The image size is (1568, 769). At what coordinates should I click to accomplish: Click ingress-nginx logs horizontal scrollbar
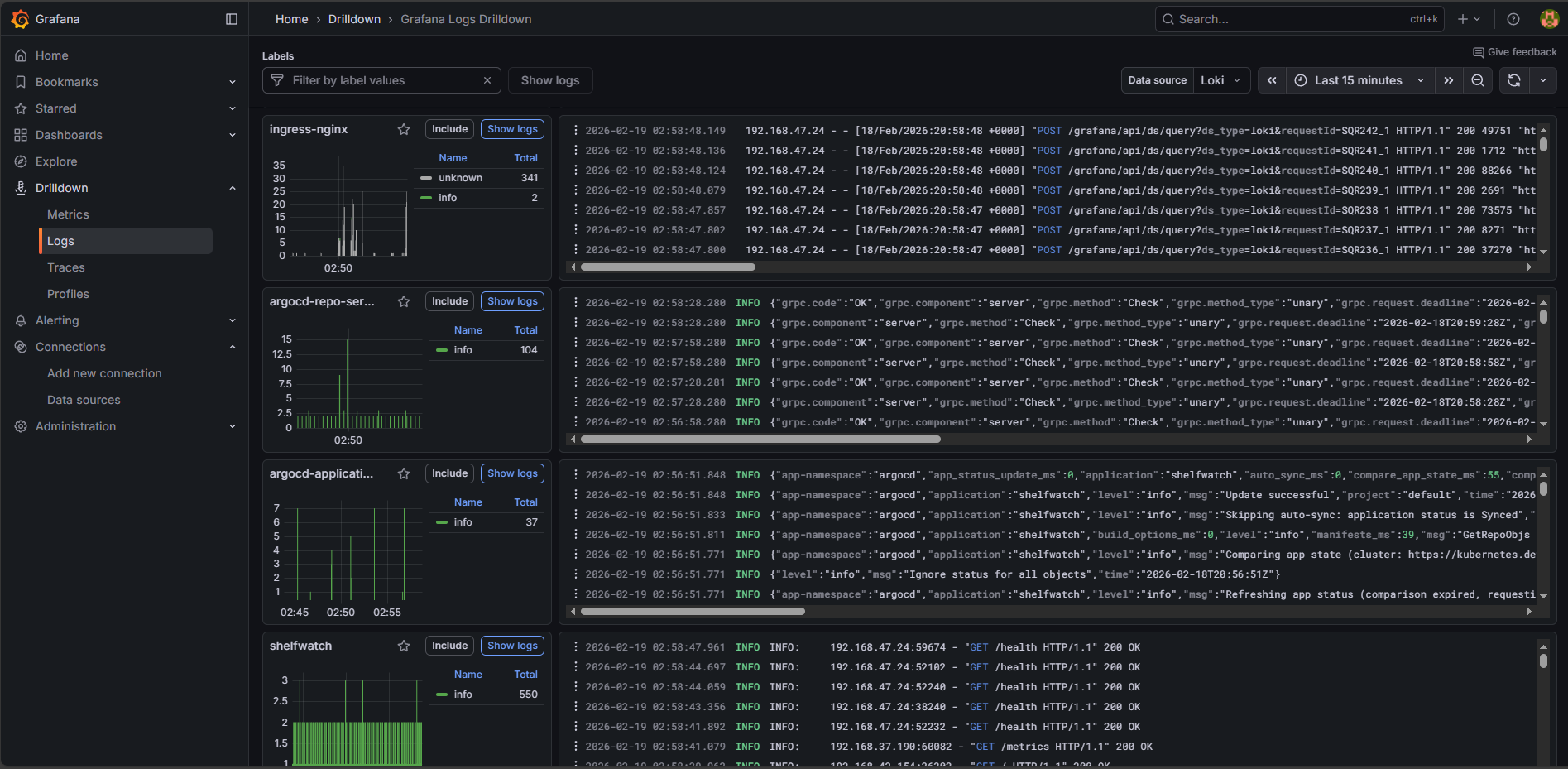point(668,267)
